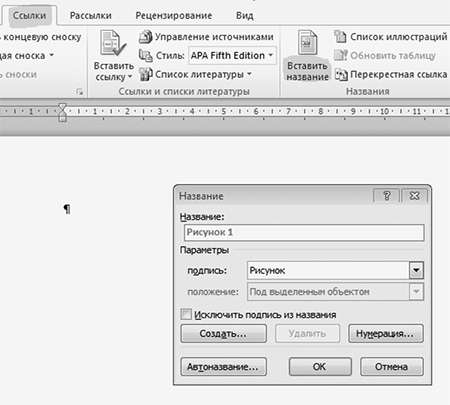
Task: Switch to the Вид tab
Action: point(245,15)
